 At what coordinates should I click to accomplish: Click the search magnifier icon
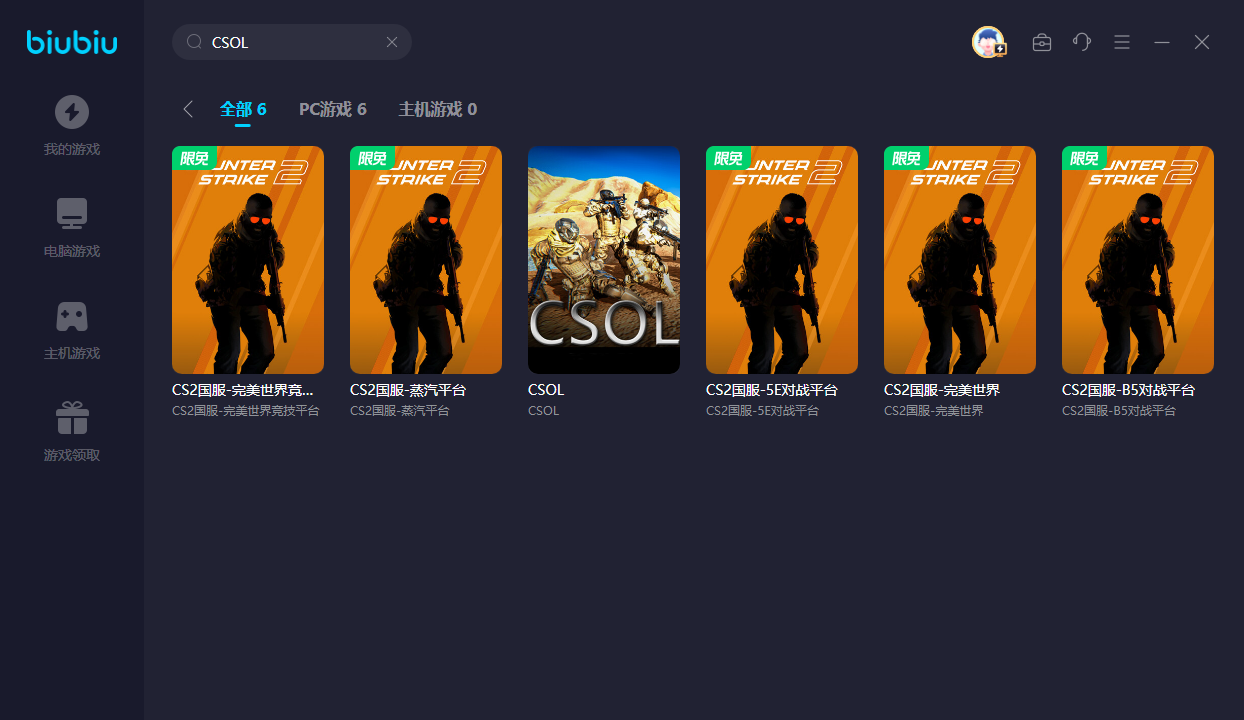[194, 42]
